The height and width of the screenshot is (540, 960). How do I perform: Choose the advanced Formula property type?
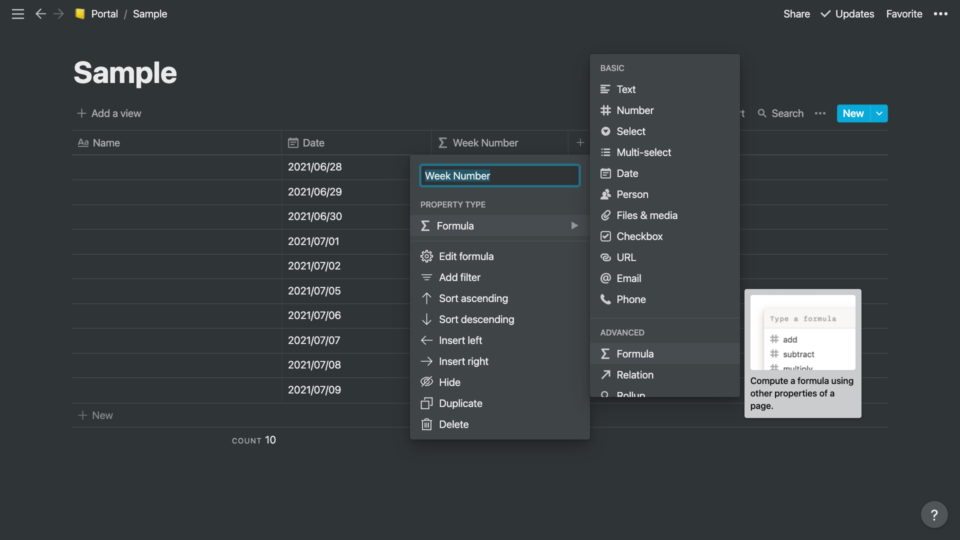(665, 354)
